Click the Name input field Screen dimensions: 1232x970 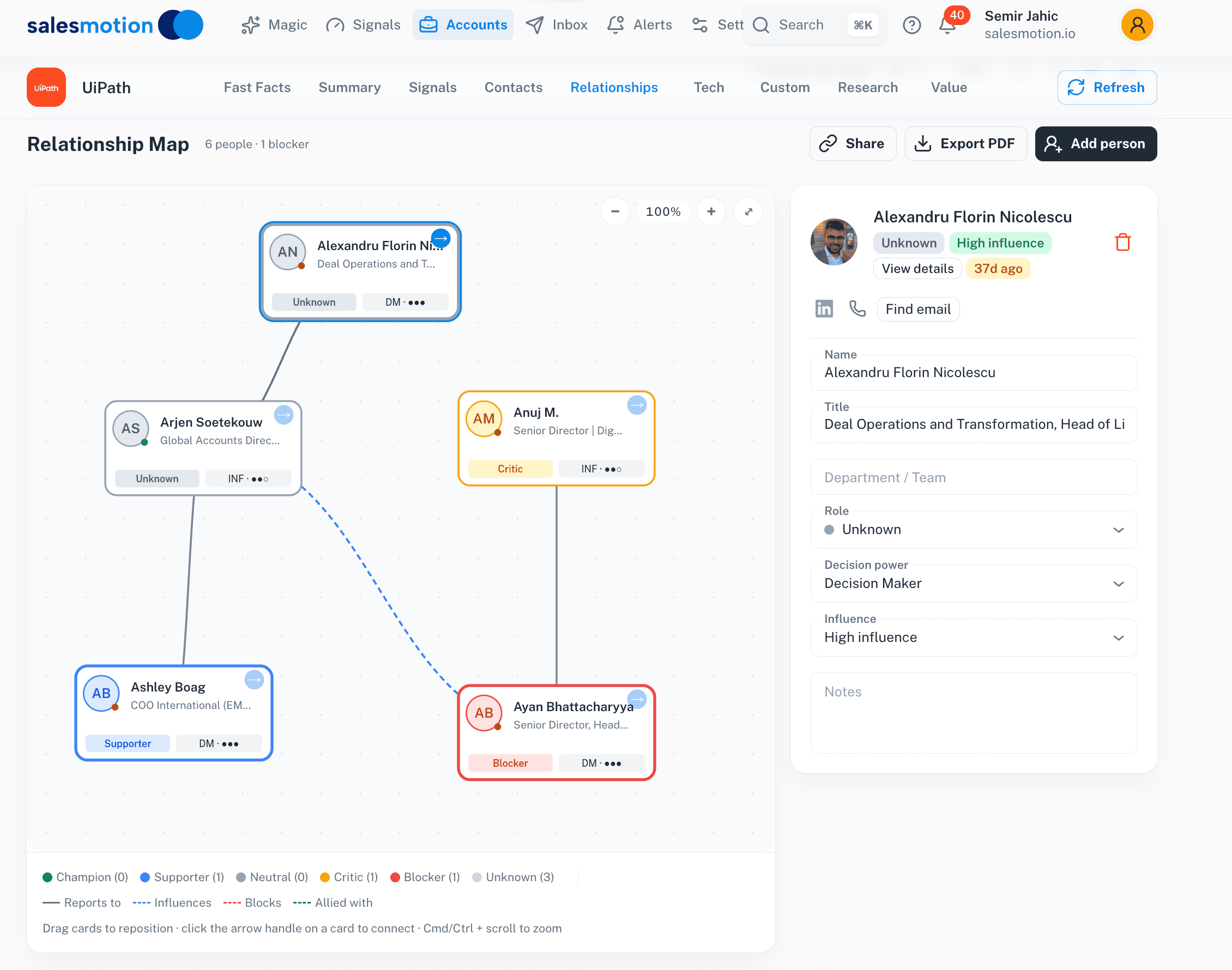coord(974,373)
